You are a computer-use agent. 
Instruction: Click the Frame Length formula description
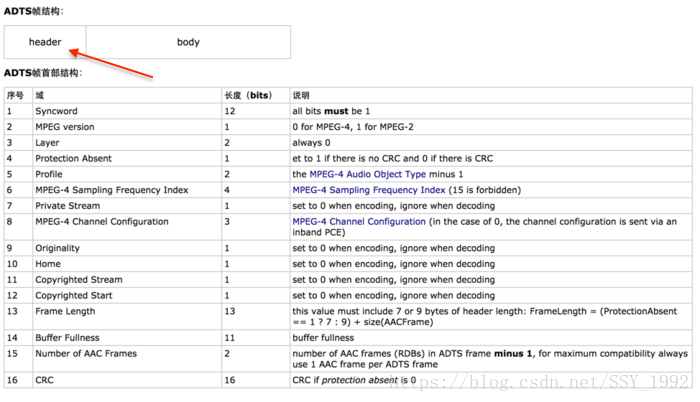tap(484, 317)
